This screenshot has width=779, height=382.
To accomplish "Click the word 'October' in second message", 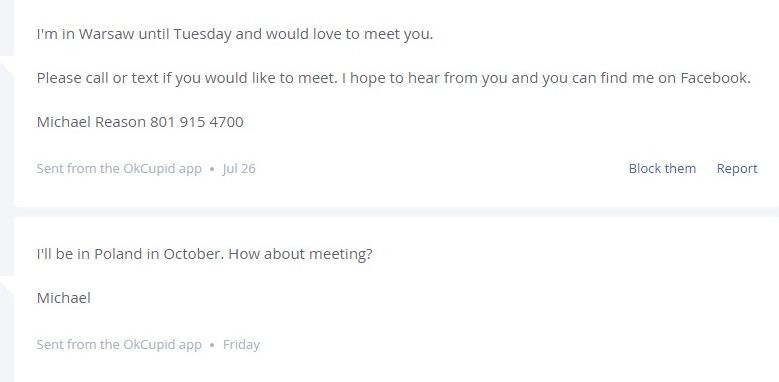I will [194, 254].
